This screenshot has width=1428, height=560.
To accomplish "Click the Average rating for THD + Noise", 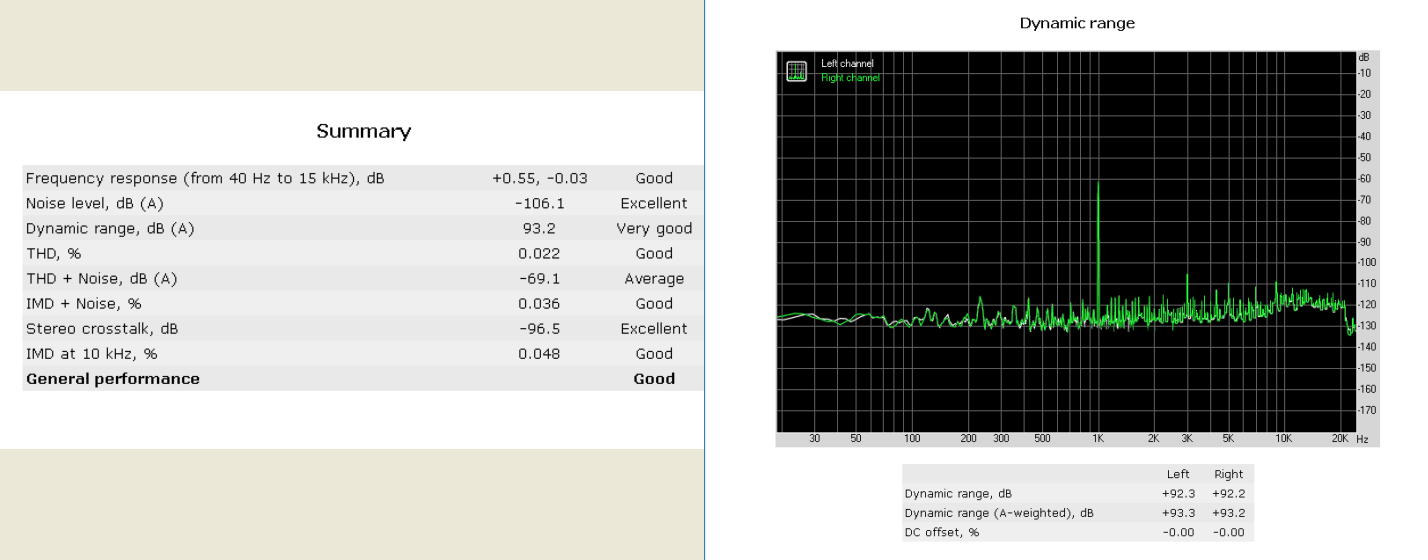I will [x=654, y=279].
